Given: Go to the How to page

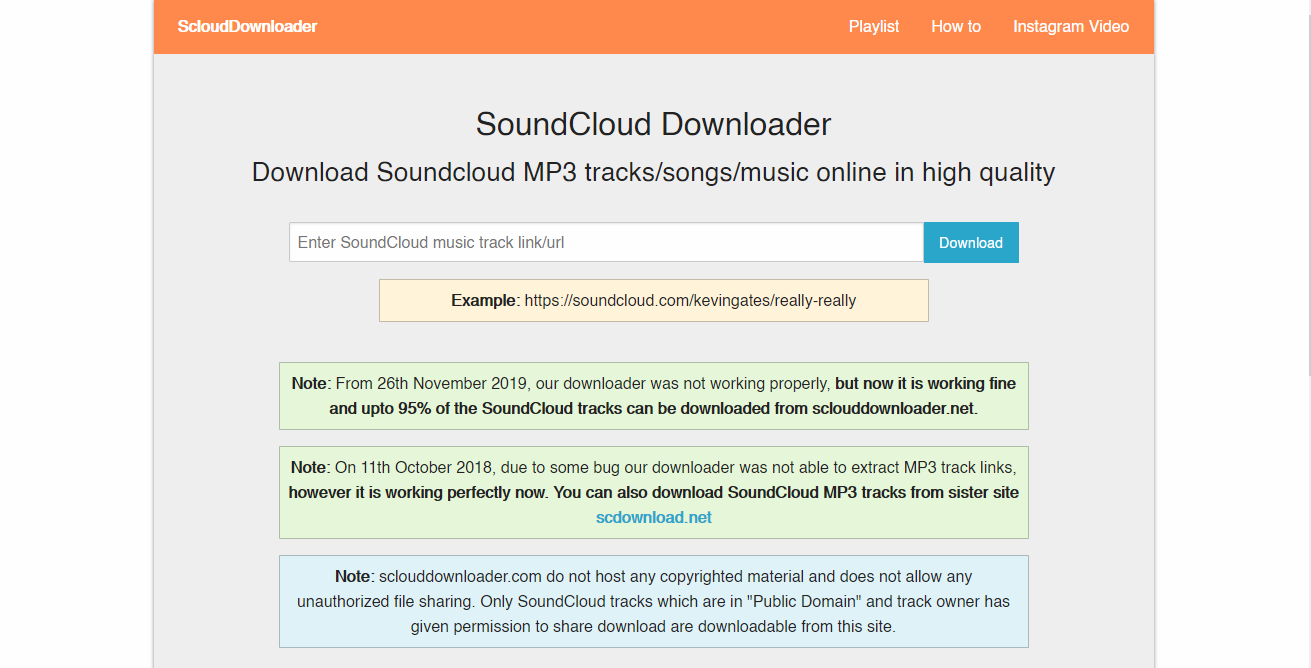Looking at the screenshot, I should coord(956,26).
